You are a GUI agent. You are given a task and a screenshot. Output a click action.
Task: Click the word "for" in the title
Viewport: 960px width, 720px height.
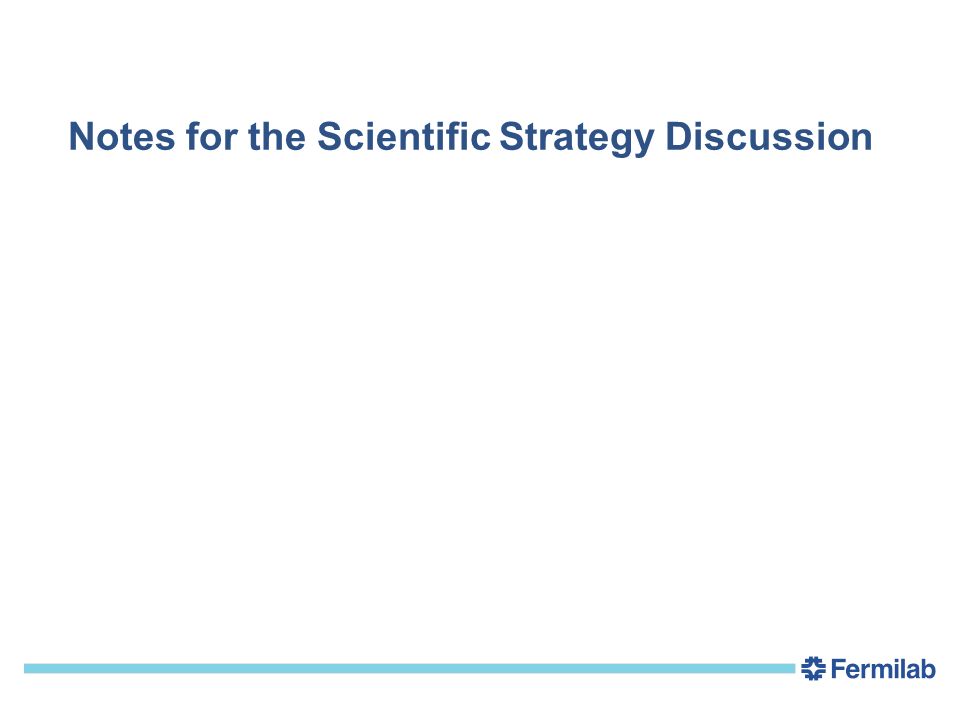pos(212,137)
